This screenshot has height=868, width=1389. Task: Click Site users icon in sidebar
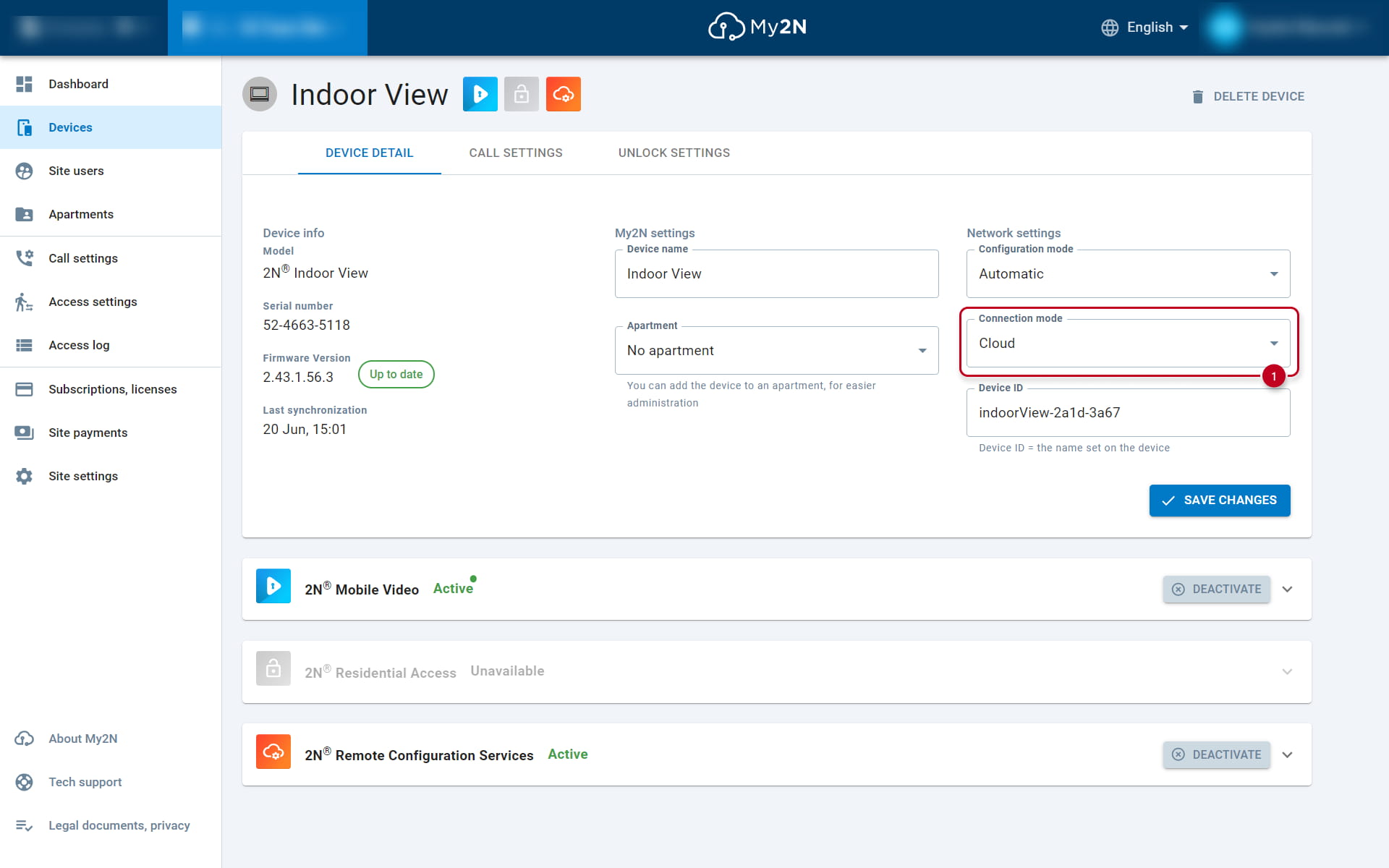pos(24,171)
